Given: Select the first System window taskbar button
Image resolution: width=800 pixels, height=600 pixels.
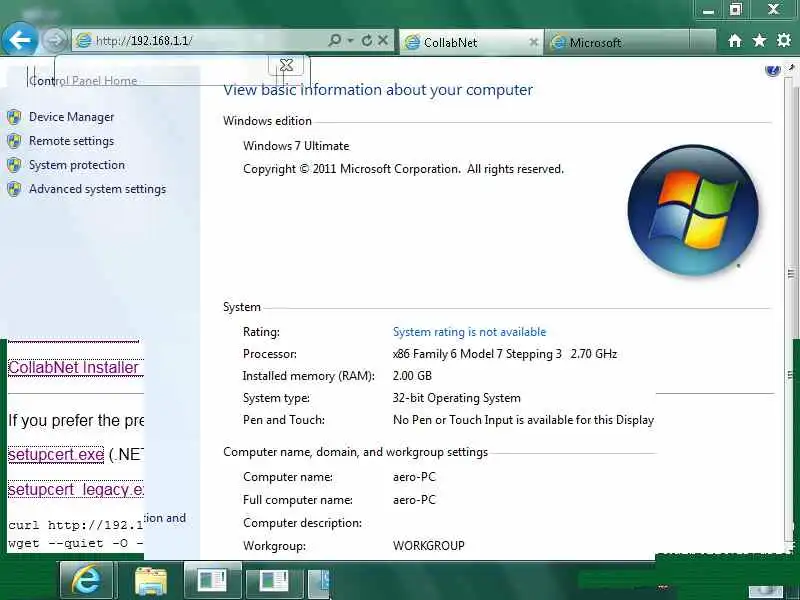Looking at the screenshot, I should tap(212, 580).
